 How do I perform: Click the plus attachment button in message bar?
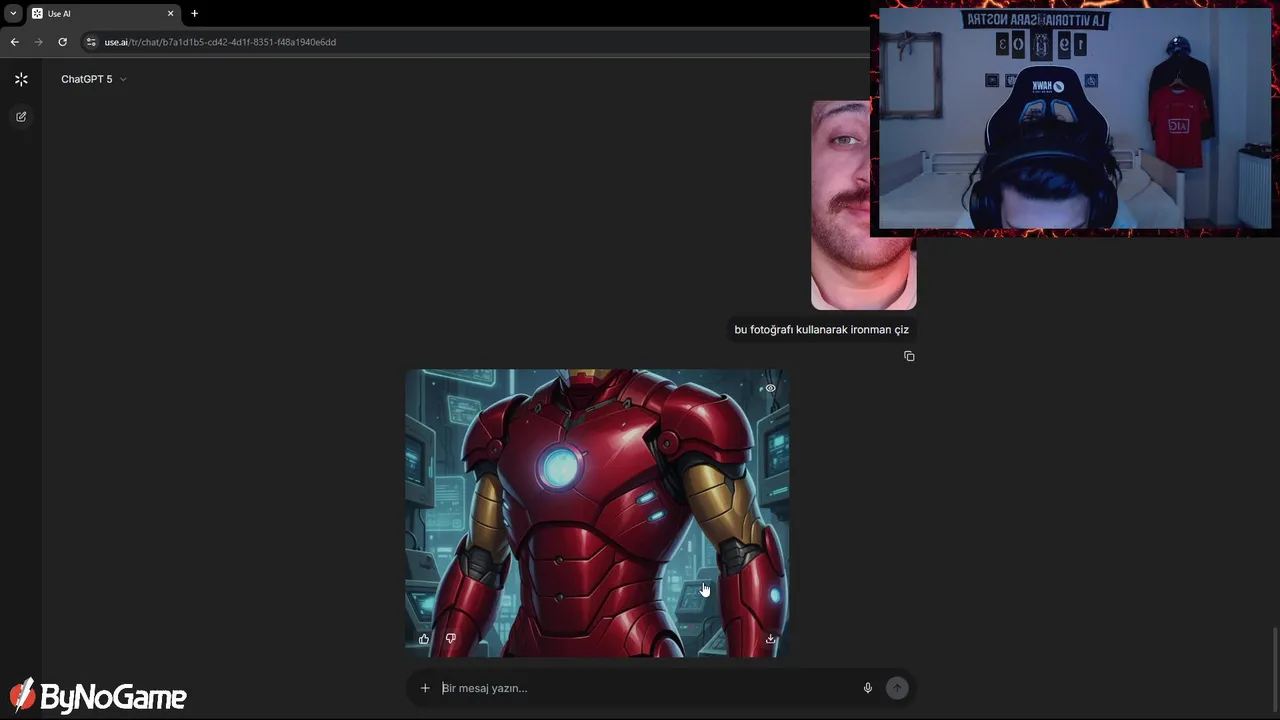[x=425, y=688]
